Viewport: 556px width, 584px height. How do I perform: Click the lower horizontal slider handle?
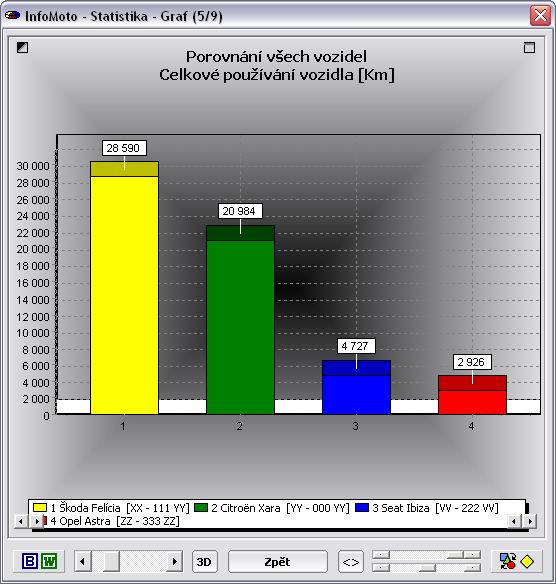point(427,568)
